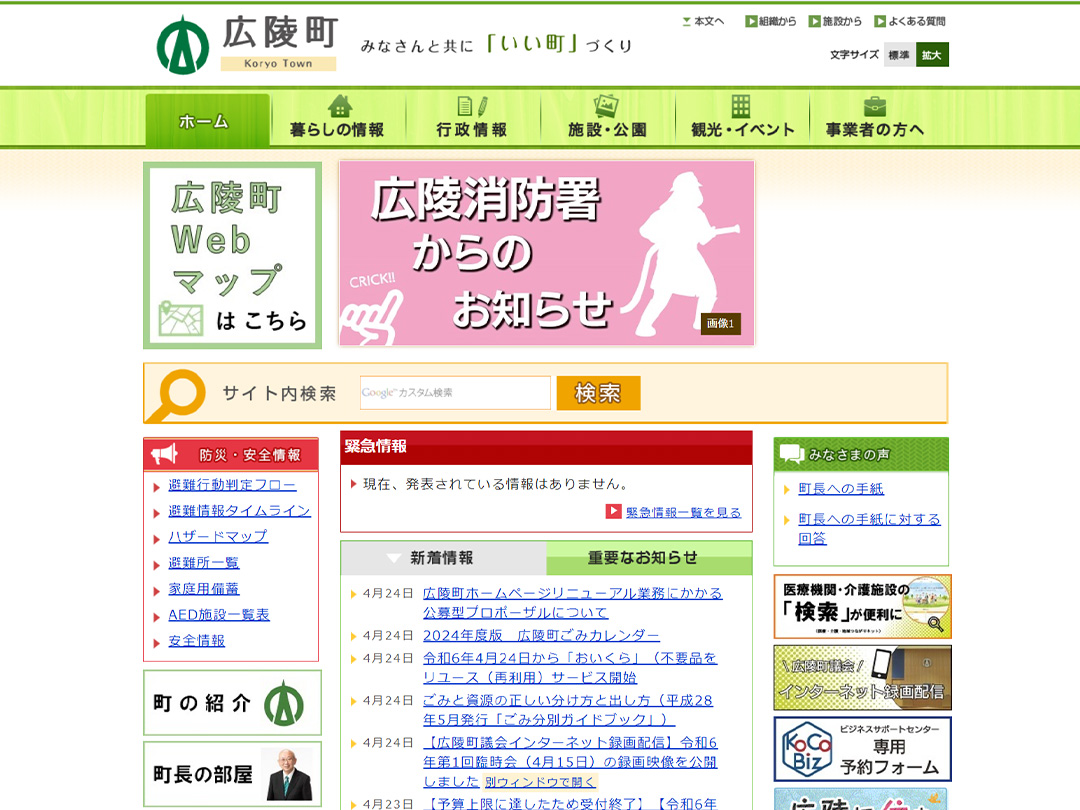The image size is (1080, 810).
Task: Open the 広陵消防署からのお知らせ banner
Action: [546, 253]
